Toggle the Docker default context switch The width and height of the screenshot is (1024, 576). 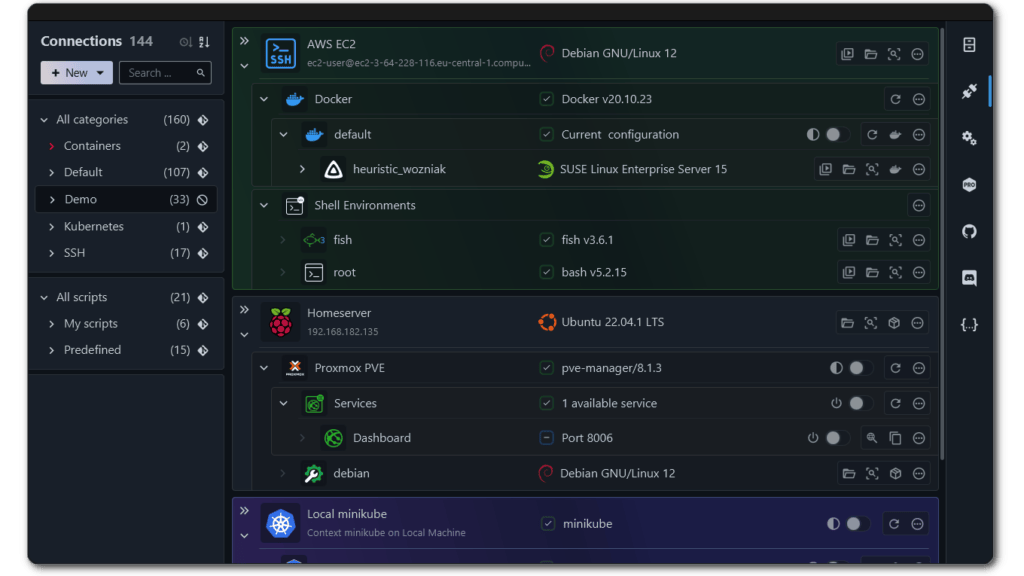836,135
